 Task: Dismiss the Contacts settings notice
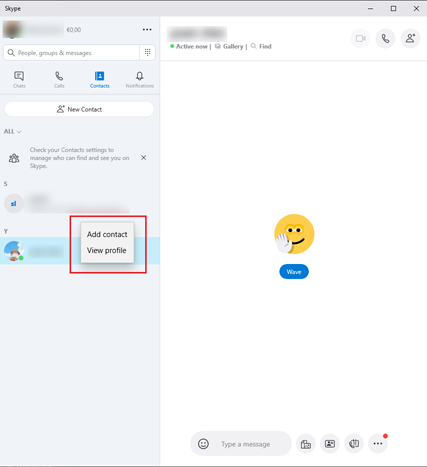coord(144,158)
